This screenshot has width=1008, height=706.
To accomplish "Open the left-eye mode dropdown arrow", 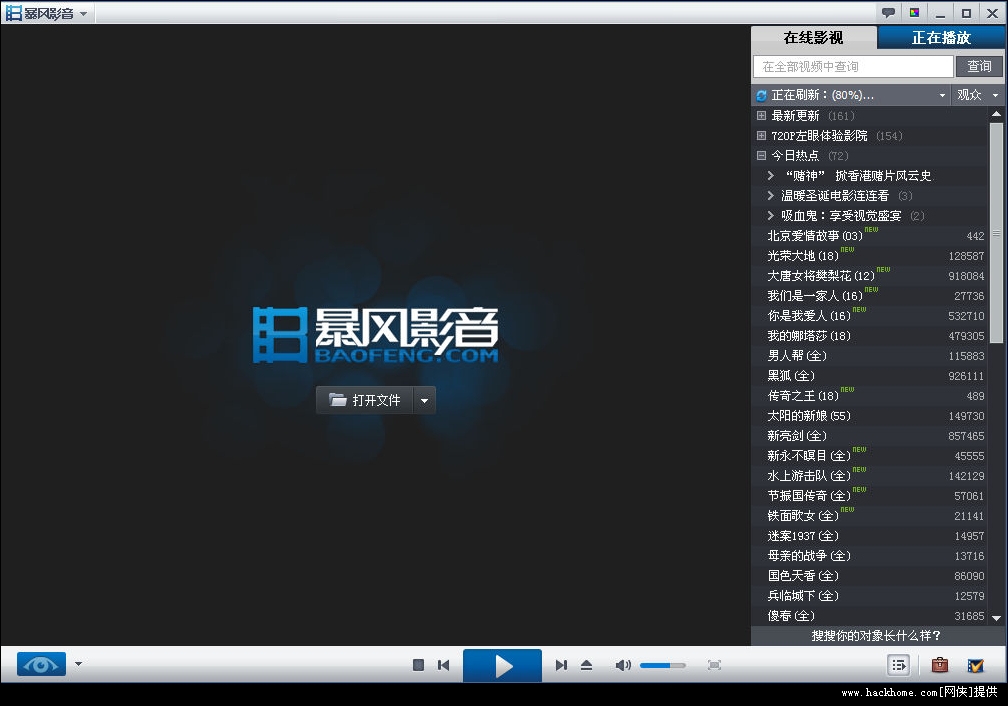I will pyautogui.click(x=78, y=664).
